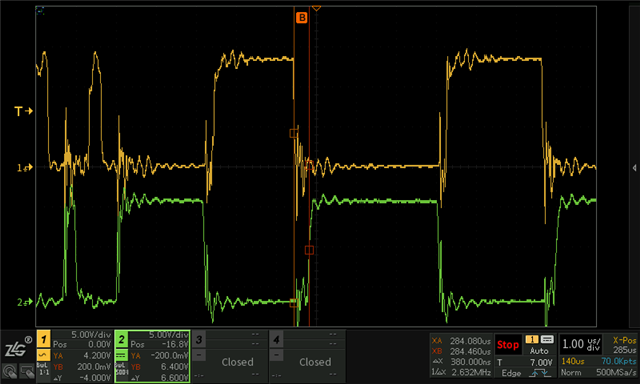Click channel 4 coupling dash icon

point(276,355)
